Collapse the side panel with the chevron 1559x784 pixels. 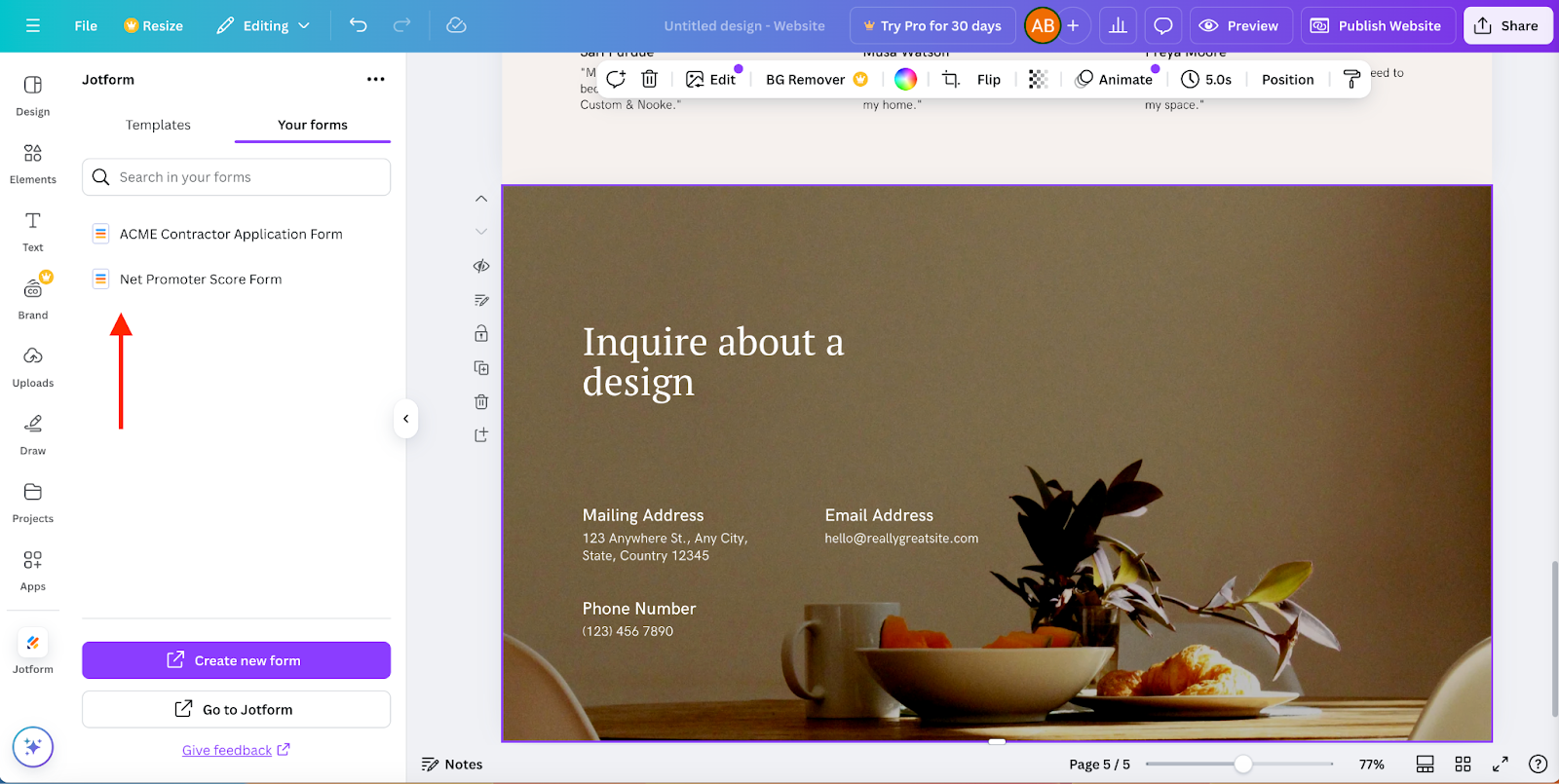406,419
